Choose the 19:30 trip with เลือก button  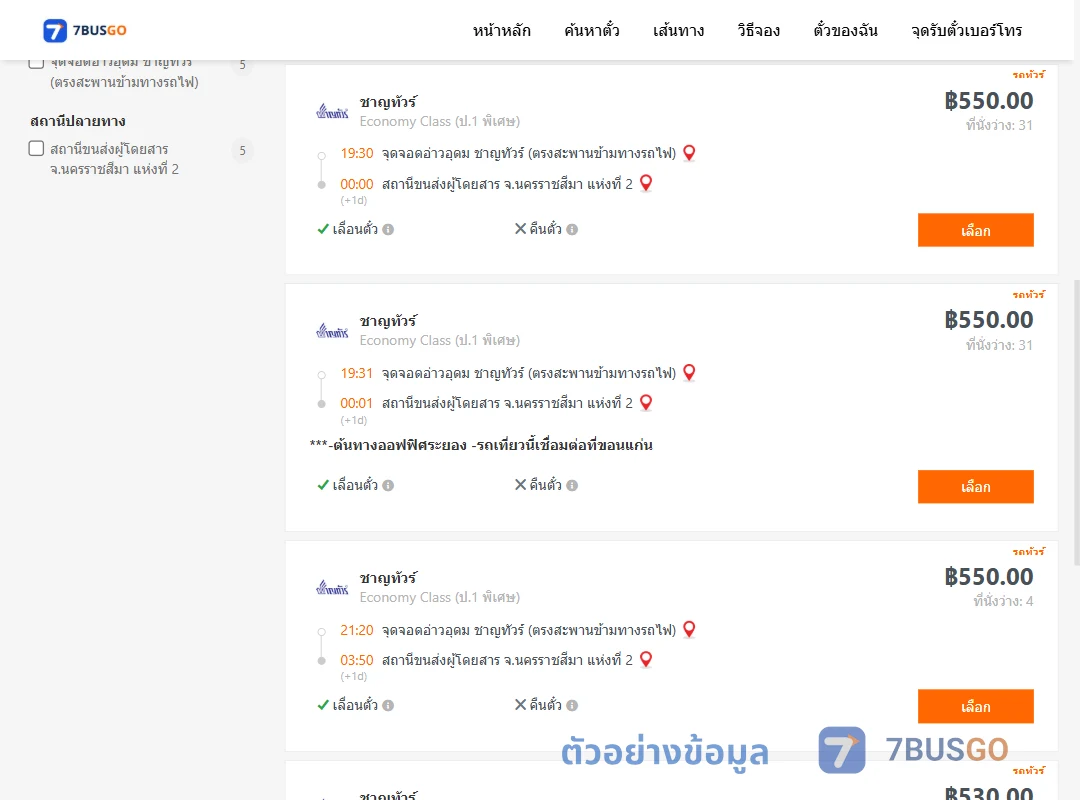975,230
